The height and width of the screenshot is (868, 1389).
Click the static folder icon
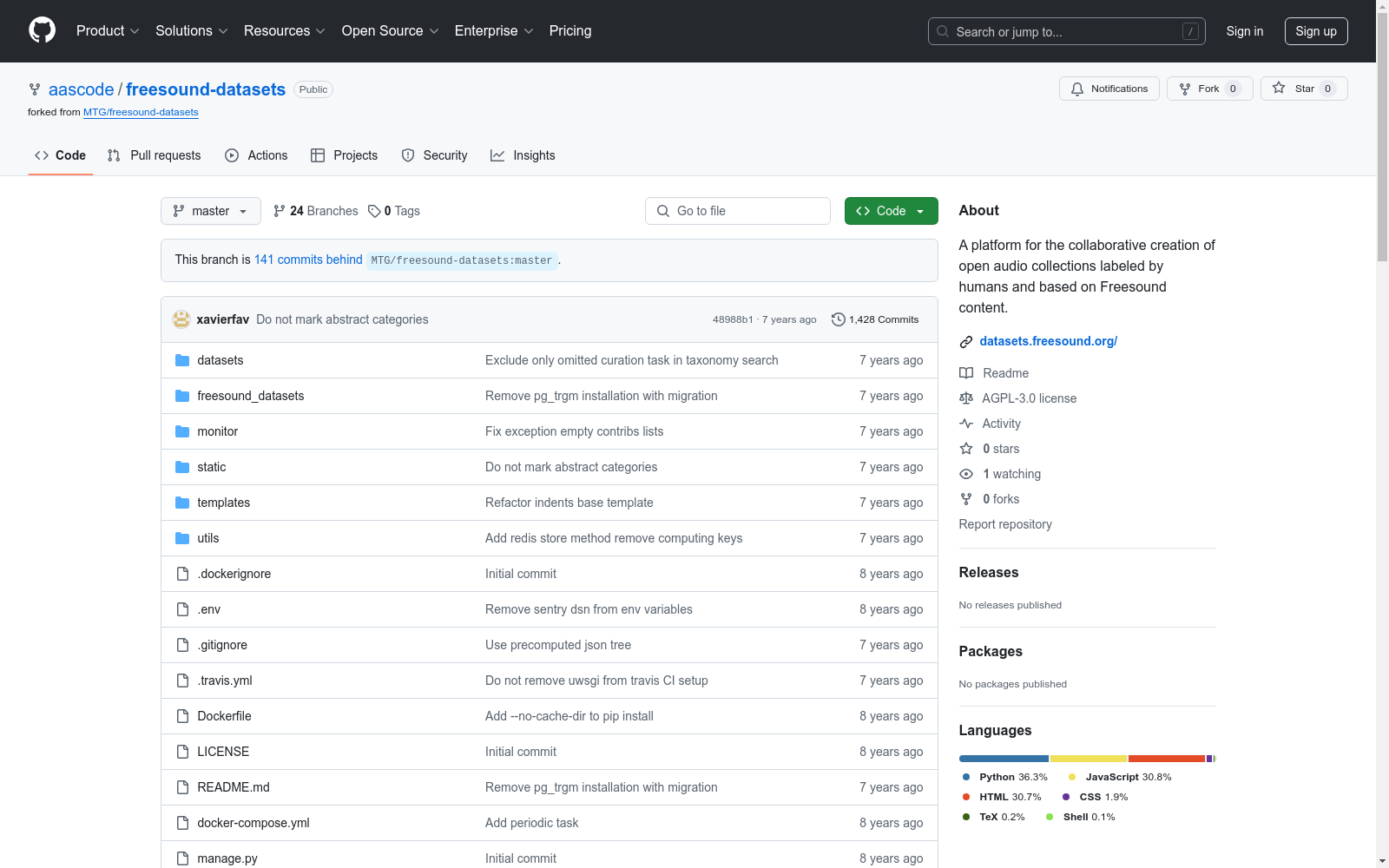[182, 467]
